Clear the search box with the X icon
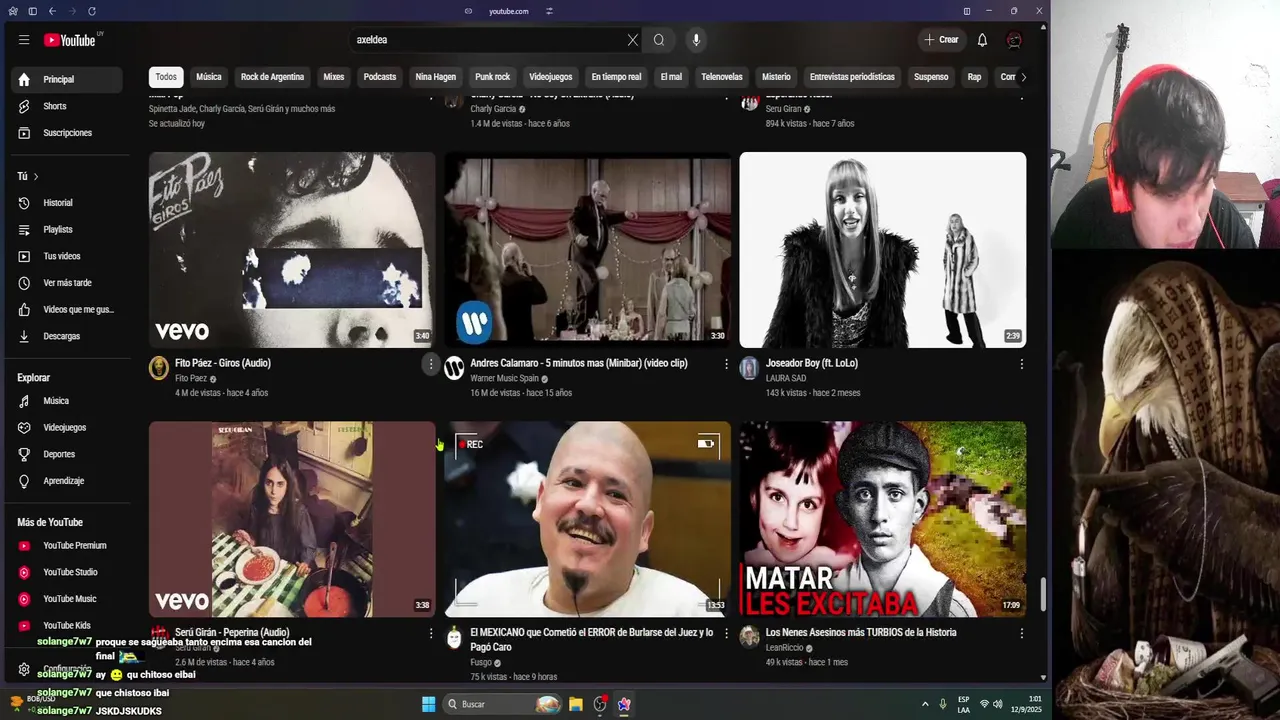 [x=632, y=40]
